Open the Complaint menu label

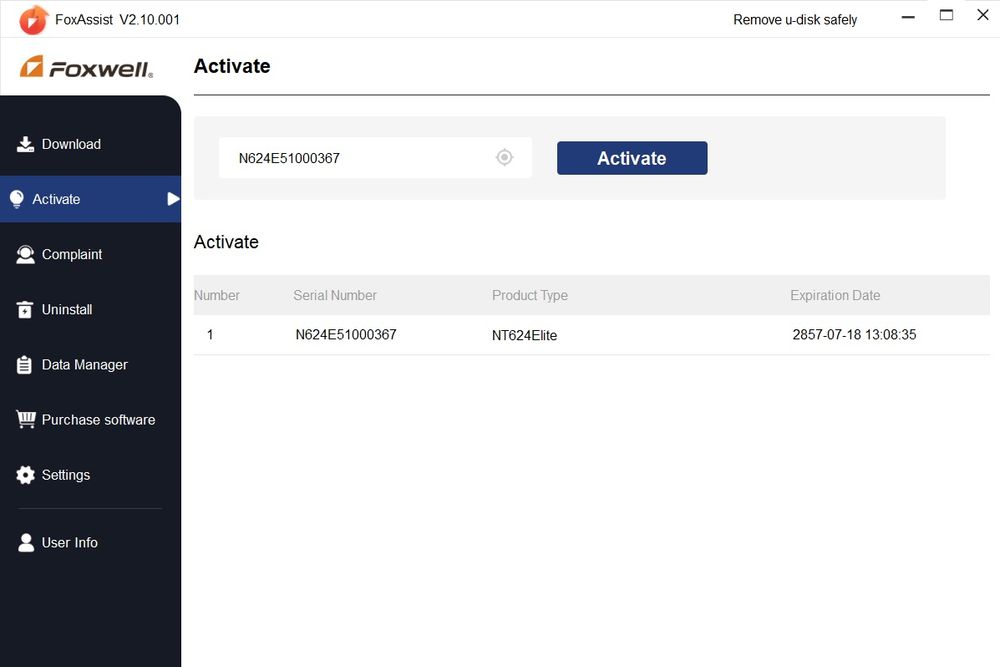pos(72,254)
